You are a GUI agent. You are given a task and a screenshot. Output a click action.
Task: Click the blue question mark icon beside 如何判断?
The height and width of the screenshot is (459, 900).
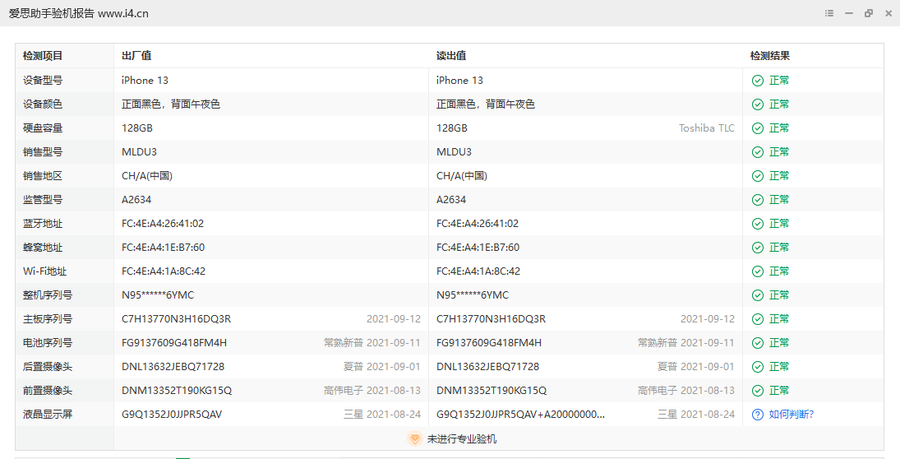pyautogui.click(x=758, y=414)
